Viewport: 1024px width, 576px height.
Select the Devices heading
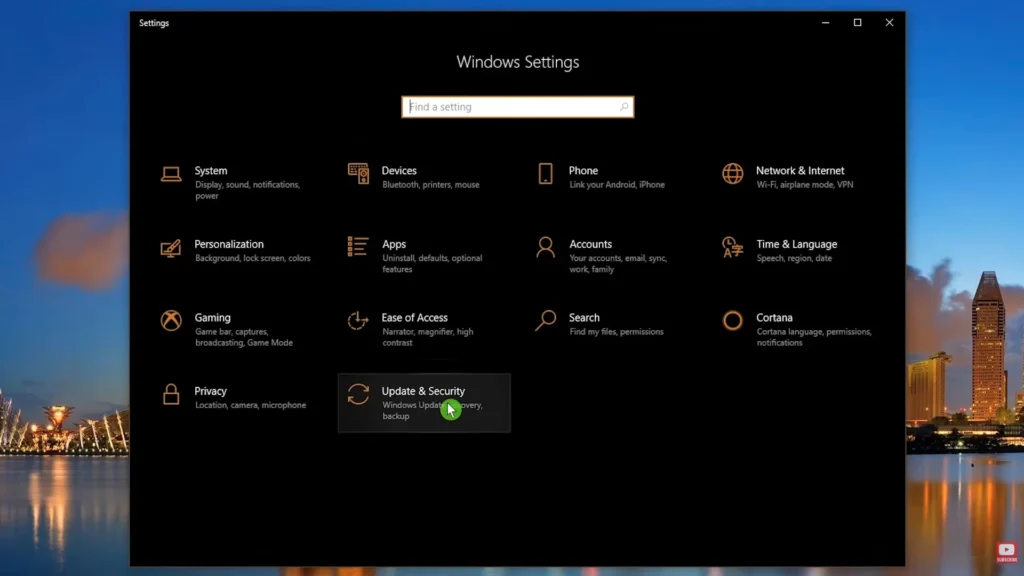click(399, 170)
